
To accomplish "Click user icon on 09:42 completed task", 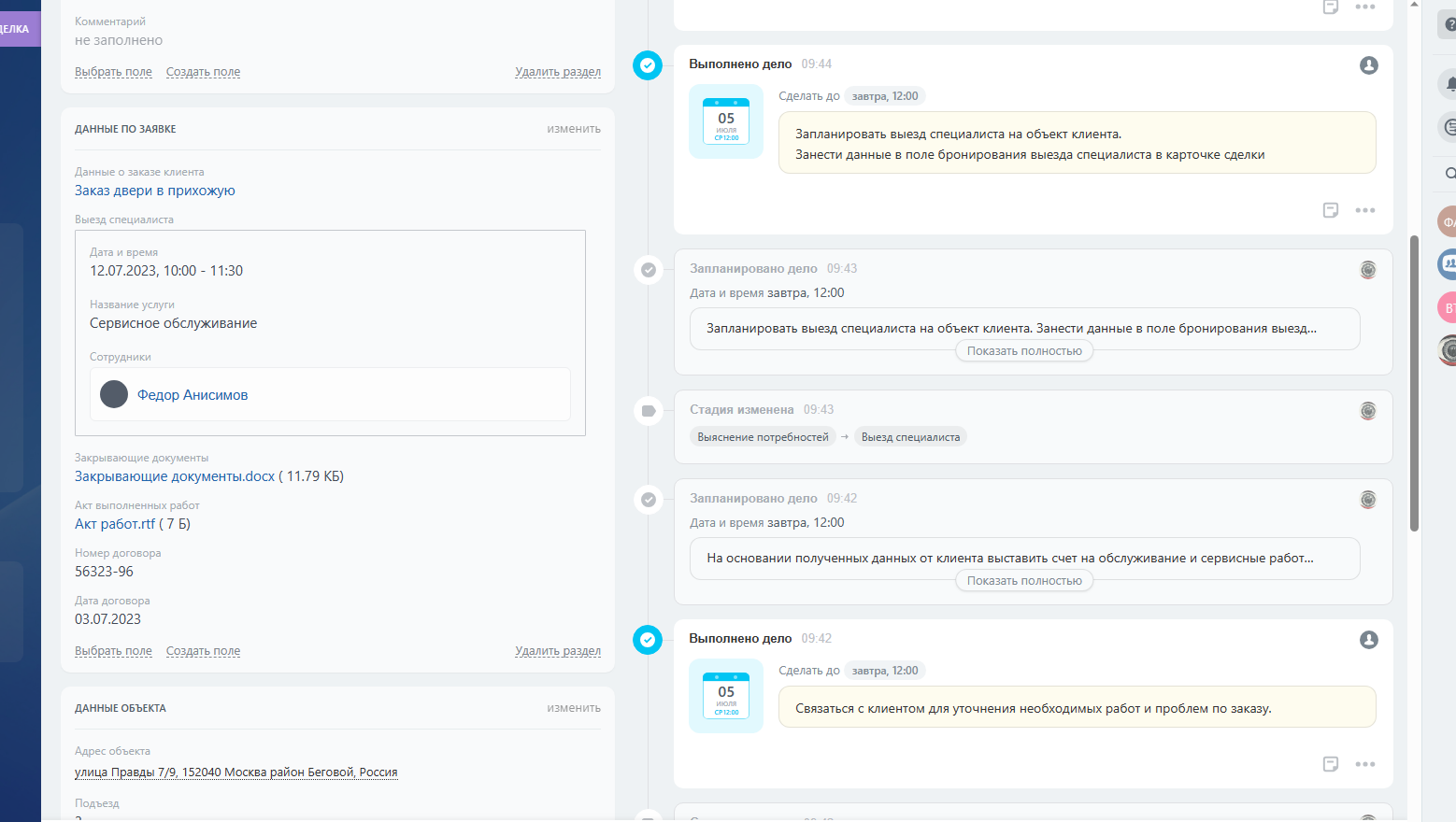I will click(x=1369, y=640).
